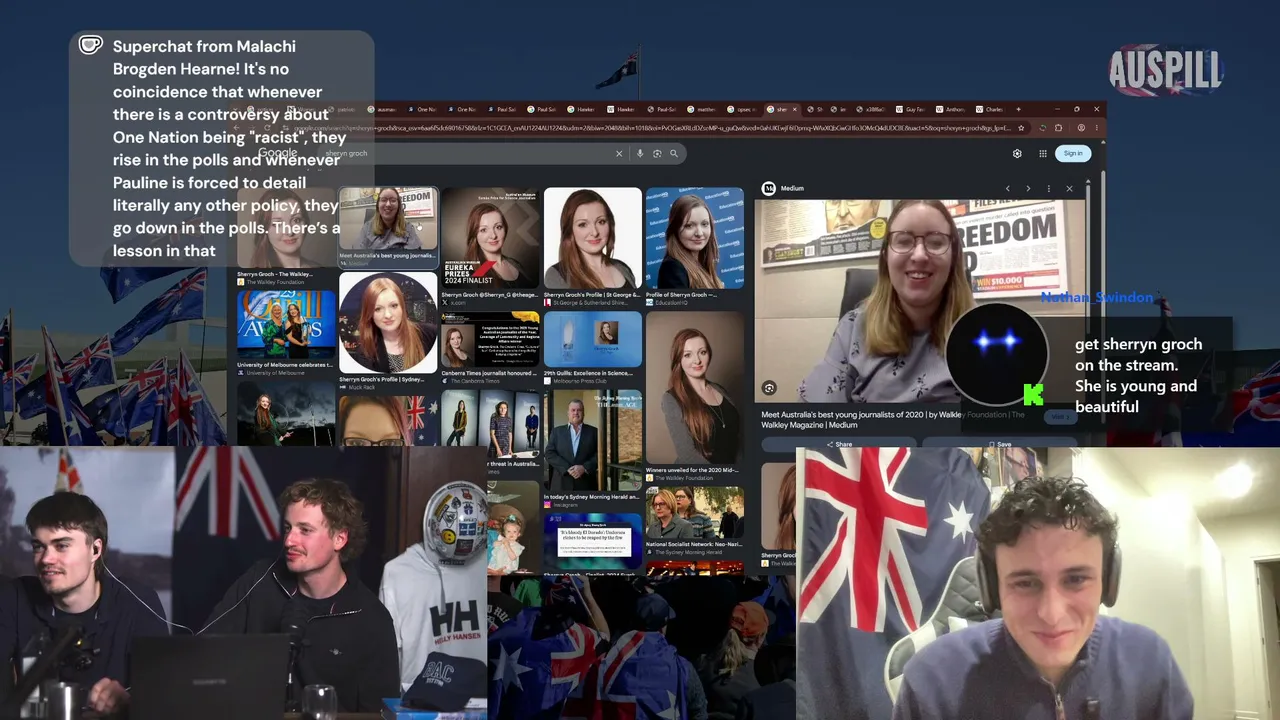Select the storm clouds photo thumbnail

[x=286, y=412]
